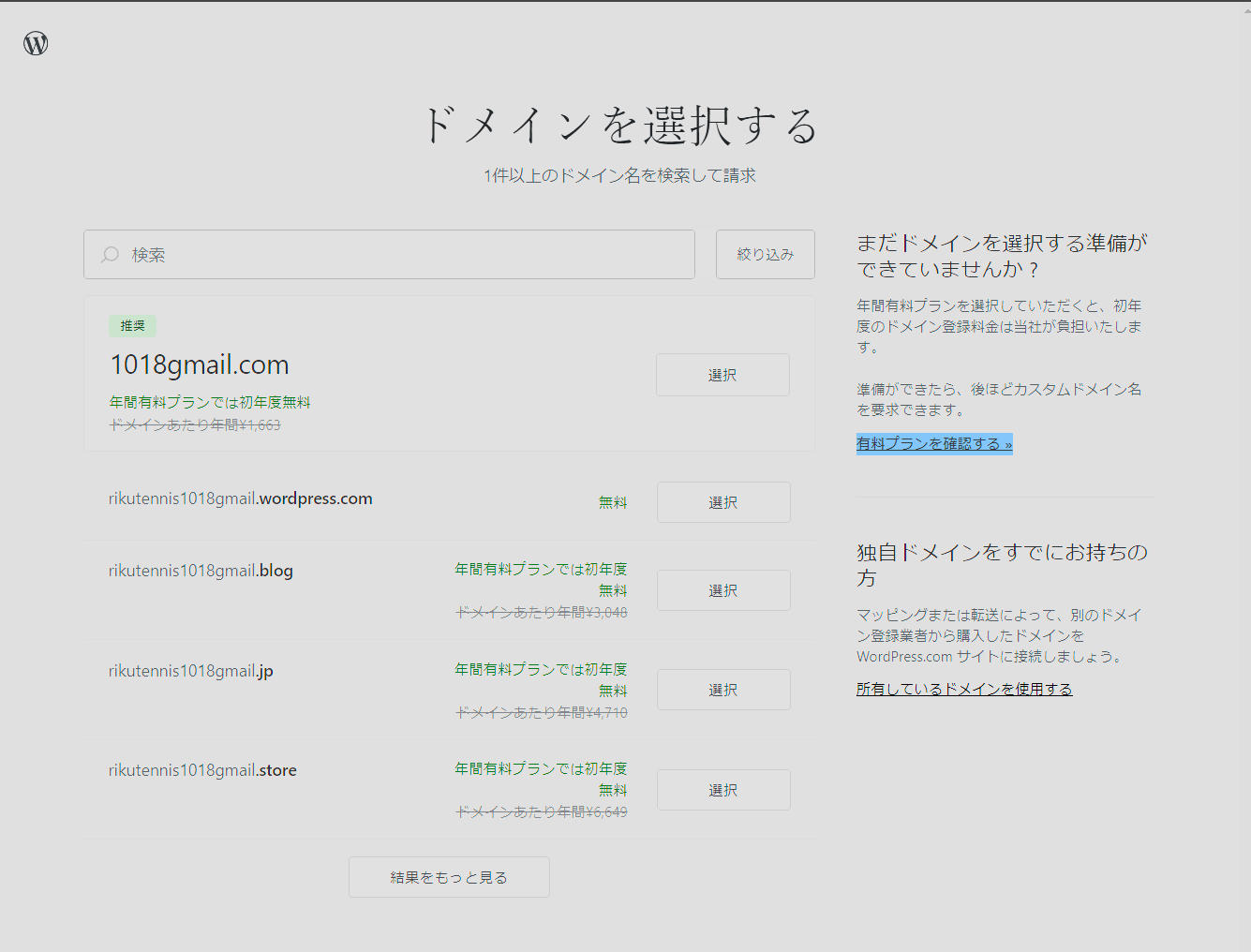Screen dimensions: 1251x952
Task: Click the 推奨 badge label
Action: coord(133,326)
